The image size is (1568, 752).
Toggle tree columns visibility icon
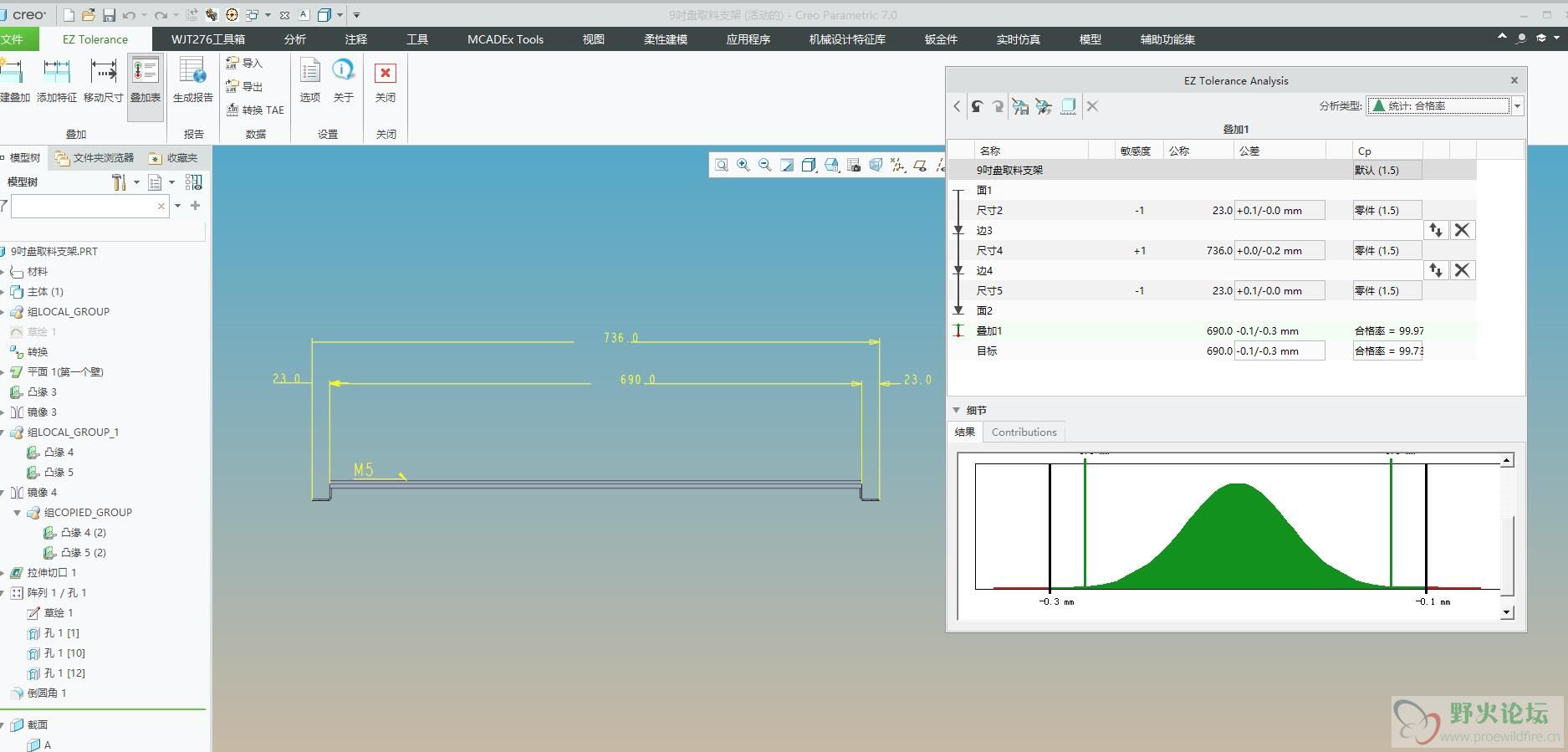click(x=193, y=182)
